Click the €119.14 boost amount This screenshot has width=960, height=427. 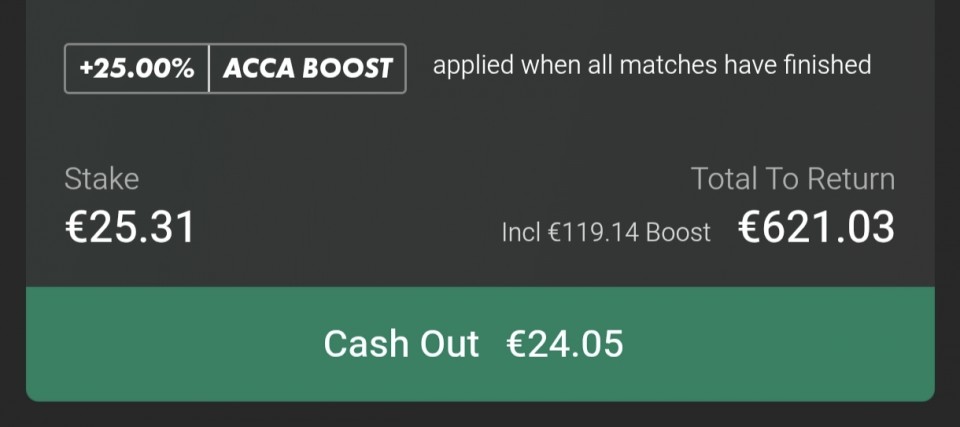(x=594, y=232)
